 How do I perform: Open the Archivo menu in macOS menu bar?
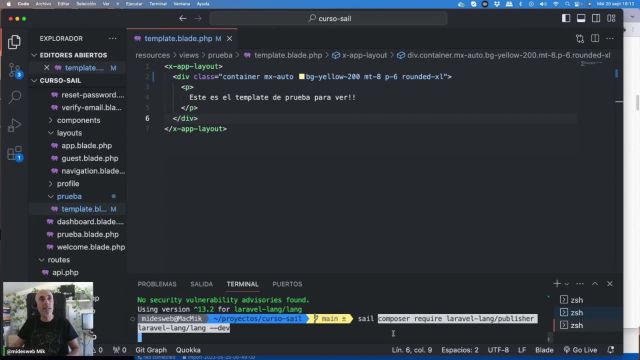coord(43,4)
